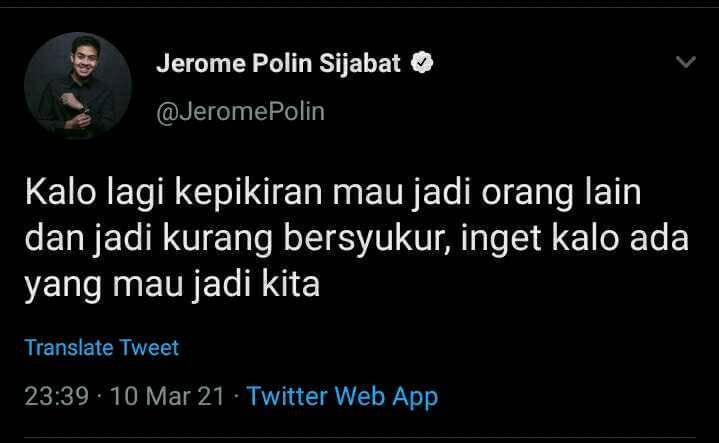Click the tweet's first line starting with Kalo

[333, 193]
